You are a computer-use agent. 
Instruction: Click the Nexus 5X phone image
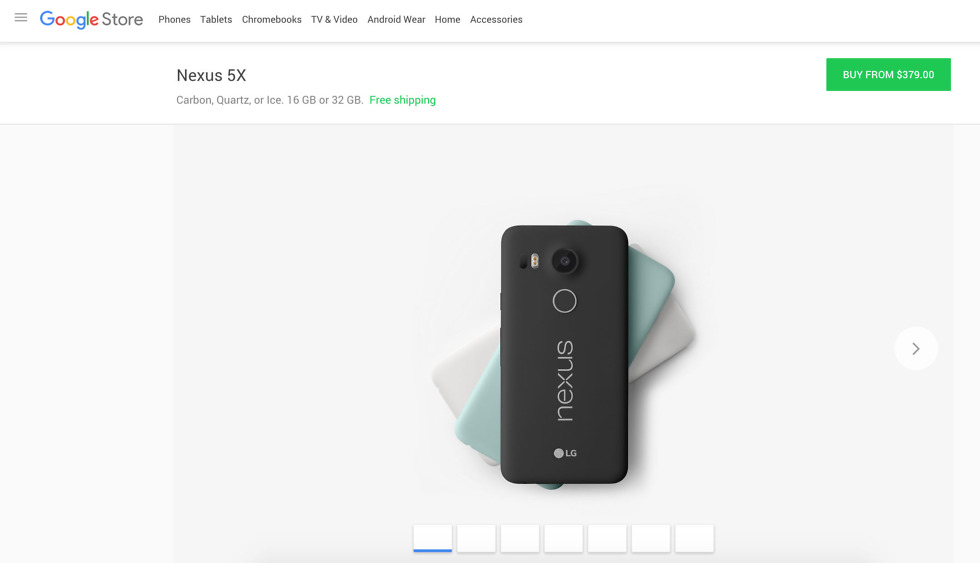(564, 354)
